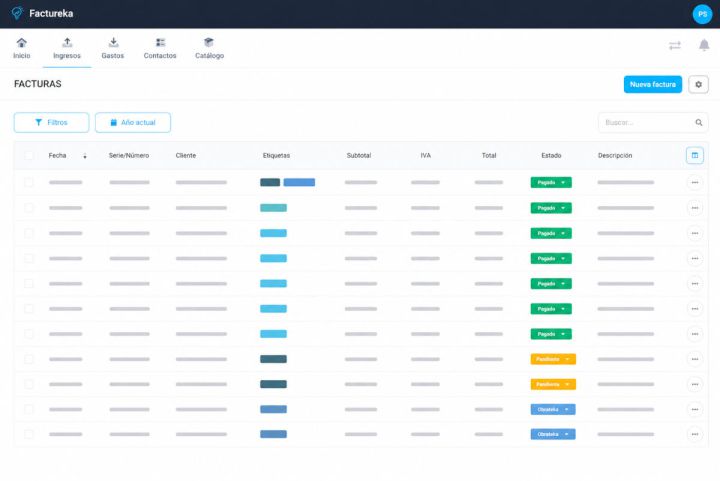Click the Nueva factura button
The image size is (720, 481).
(x=652, y=84)
